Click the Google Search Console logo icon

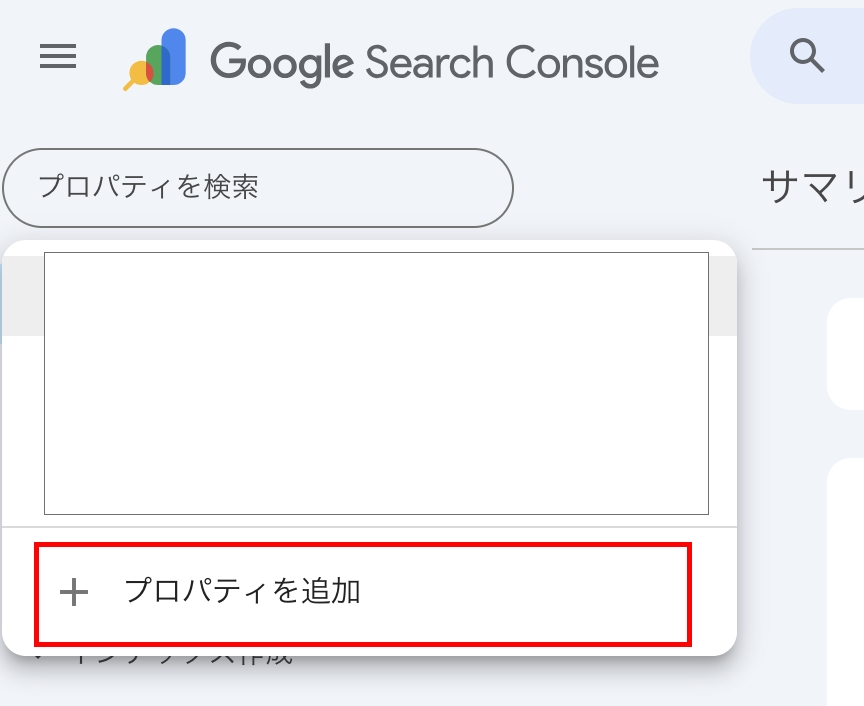click(x=156, y=60)
